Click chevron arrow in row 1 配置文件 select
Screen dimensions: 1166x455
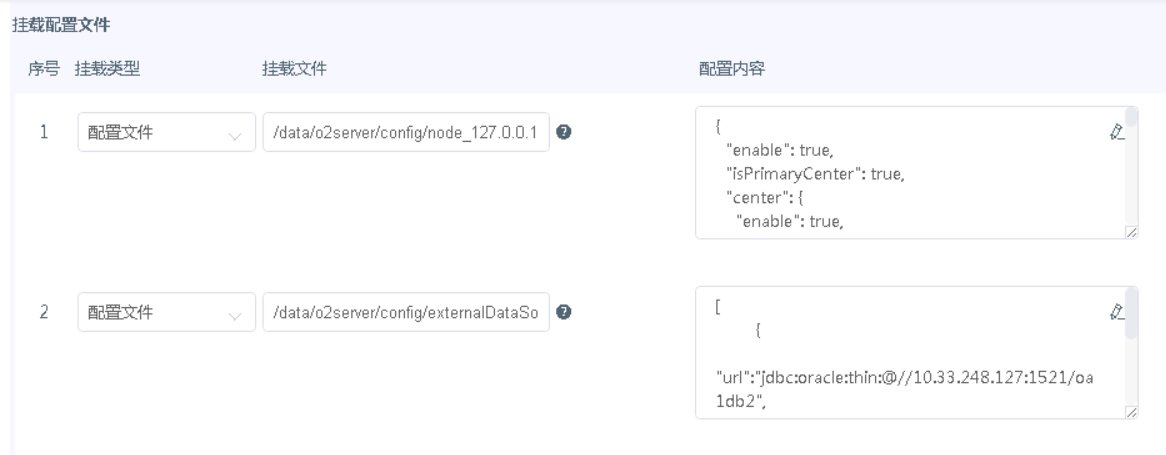(235, 133)
